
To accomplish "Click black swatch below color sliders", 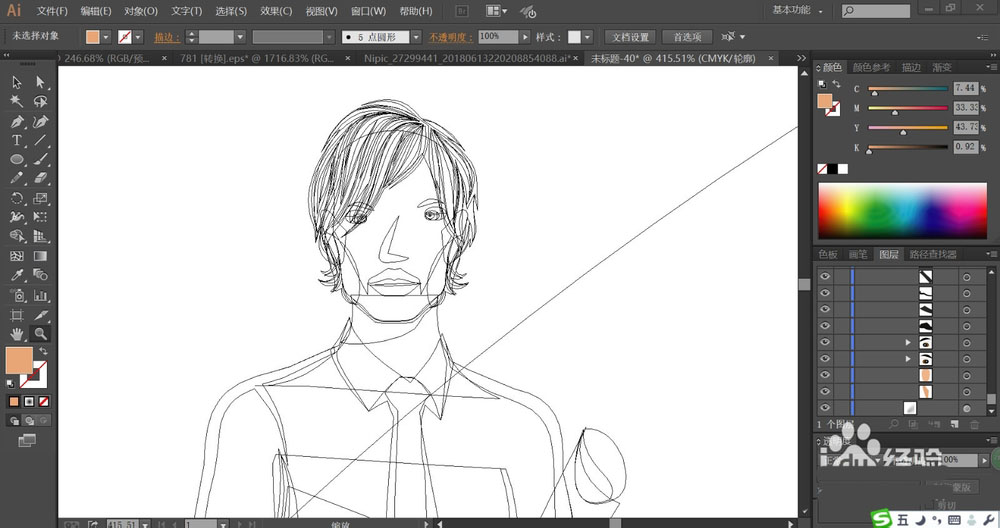I will point(832,169).
